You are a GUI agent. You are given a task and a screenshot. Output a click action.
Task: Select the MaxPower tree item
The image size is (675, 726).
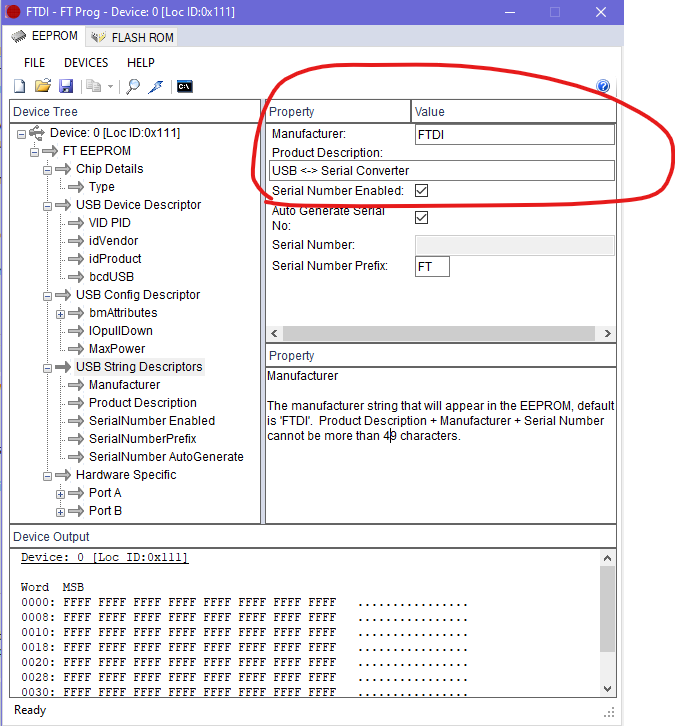pos(117,349)
